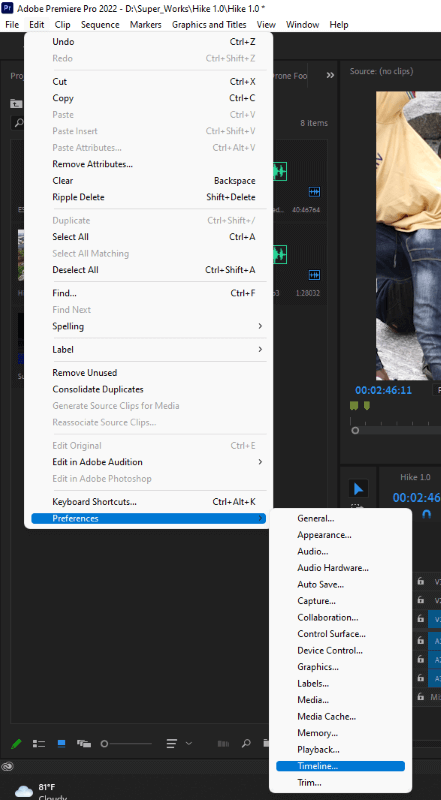Switch Project panel to Freeform View

(84, 743)
